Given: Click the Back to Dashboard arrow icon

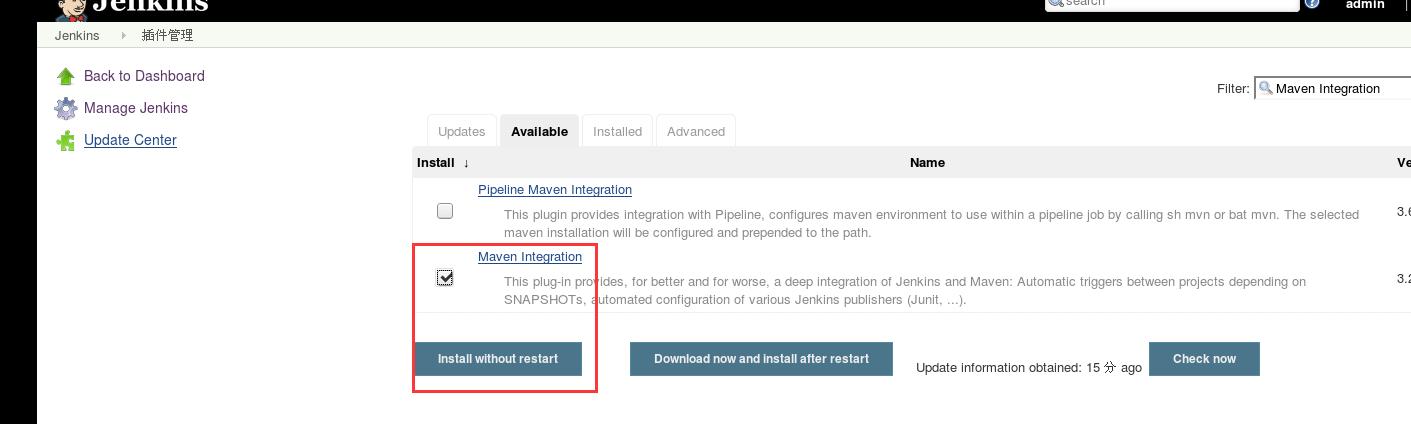Looking at the screenshot, I should (x=66, y=76).
